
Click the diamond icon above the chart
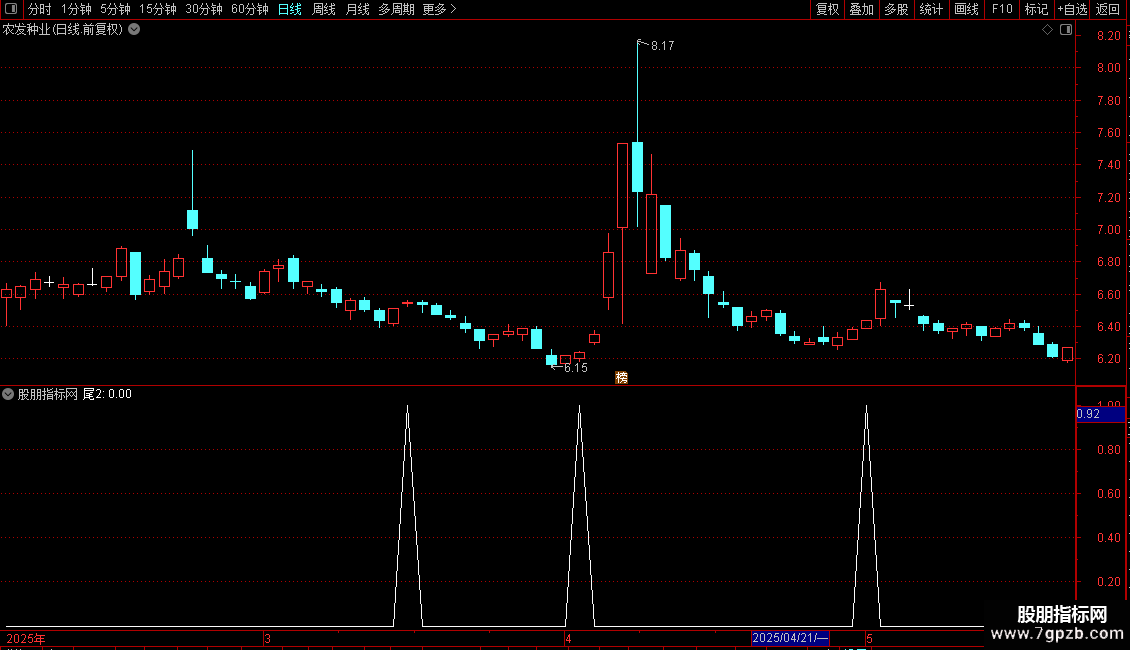tap(1048, 30)
